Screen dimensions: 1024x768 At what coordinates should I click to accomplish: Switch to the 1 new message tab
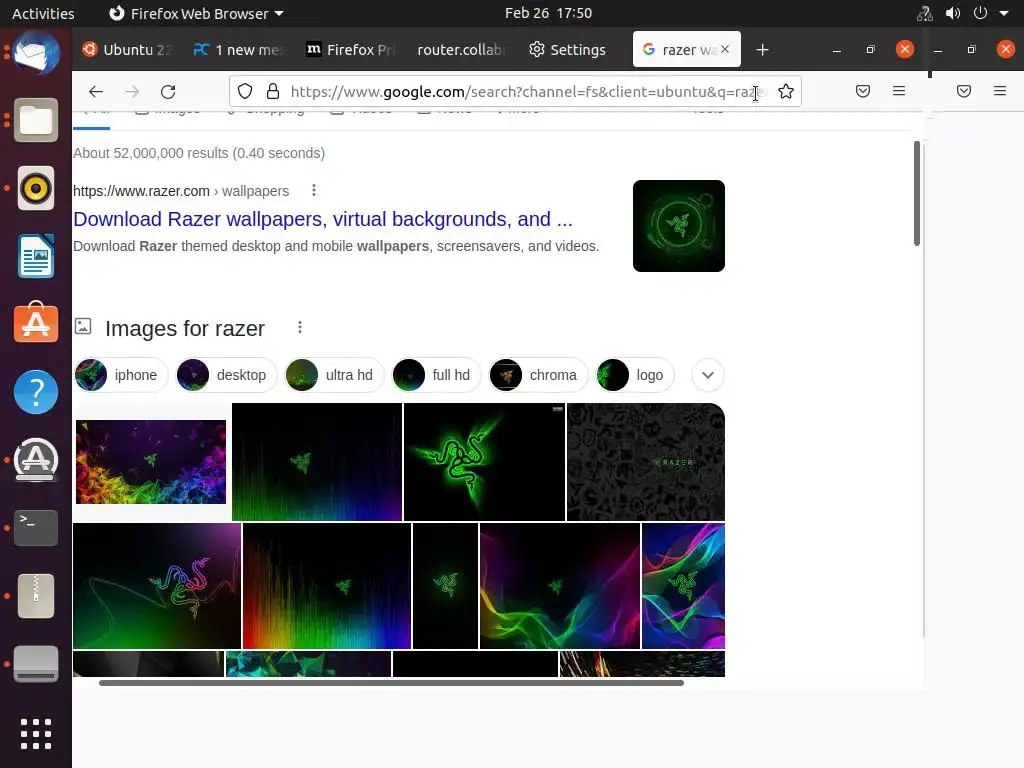[239, 50]
